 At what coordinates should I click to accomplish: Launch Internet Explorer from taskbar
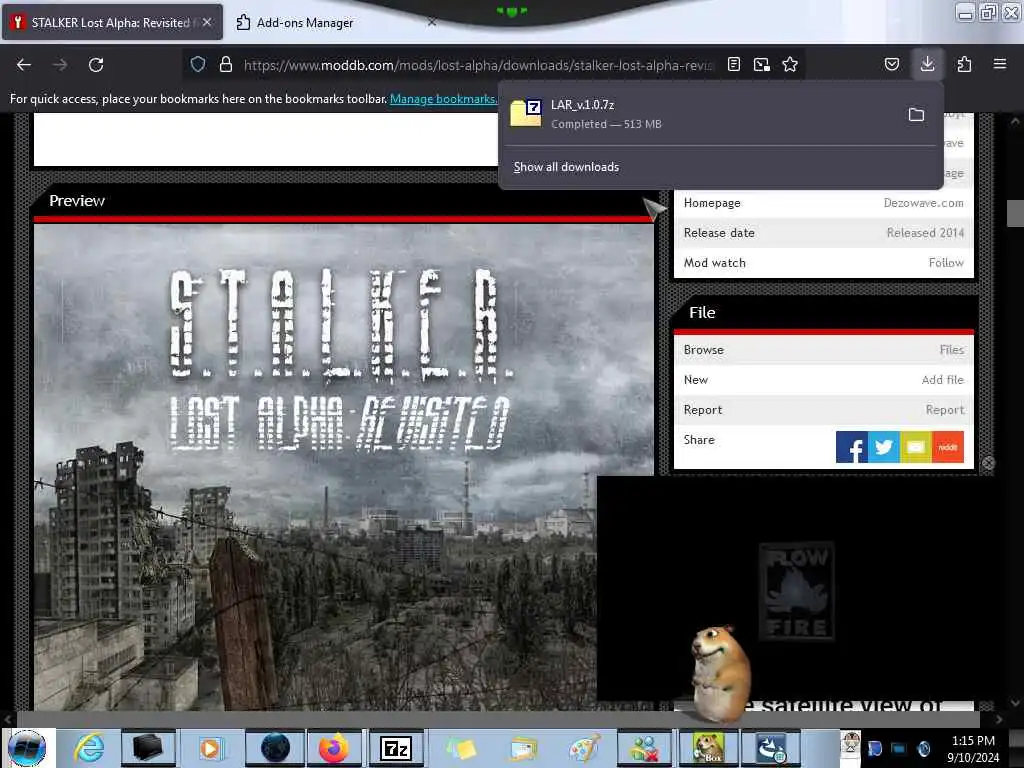pyautogui.click(x=89, y=748)
